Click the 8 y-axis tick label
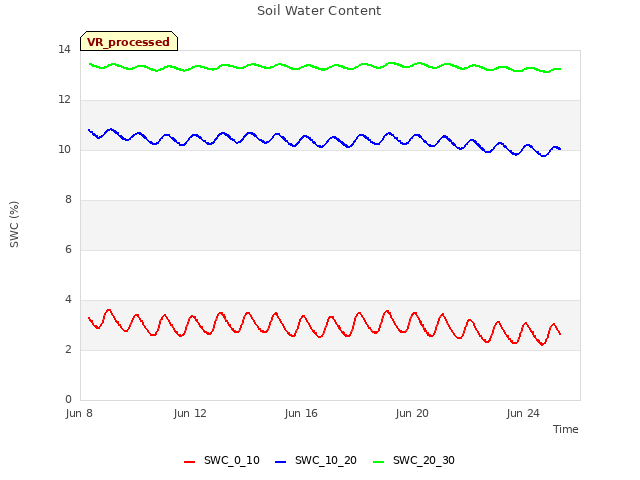Screen dimensions: 640x480 pos(68,200)
